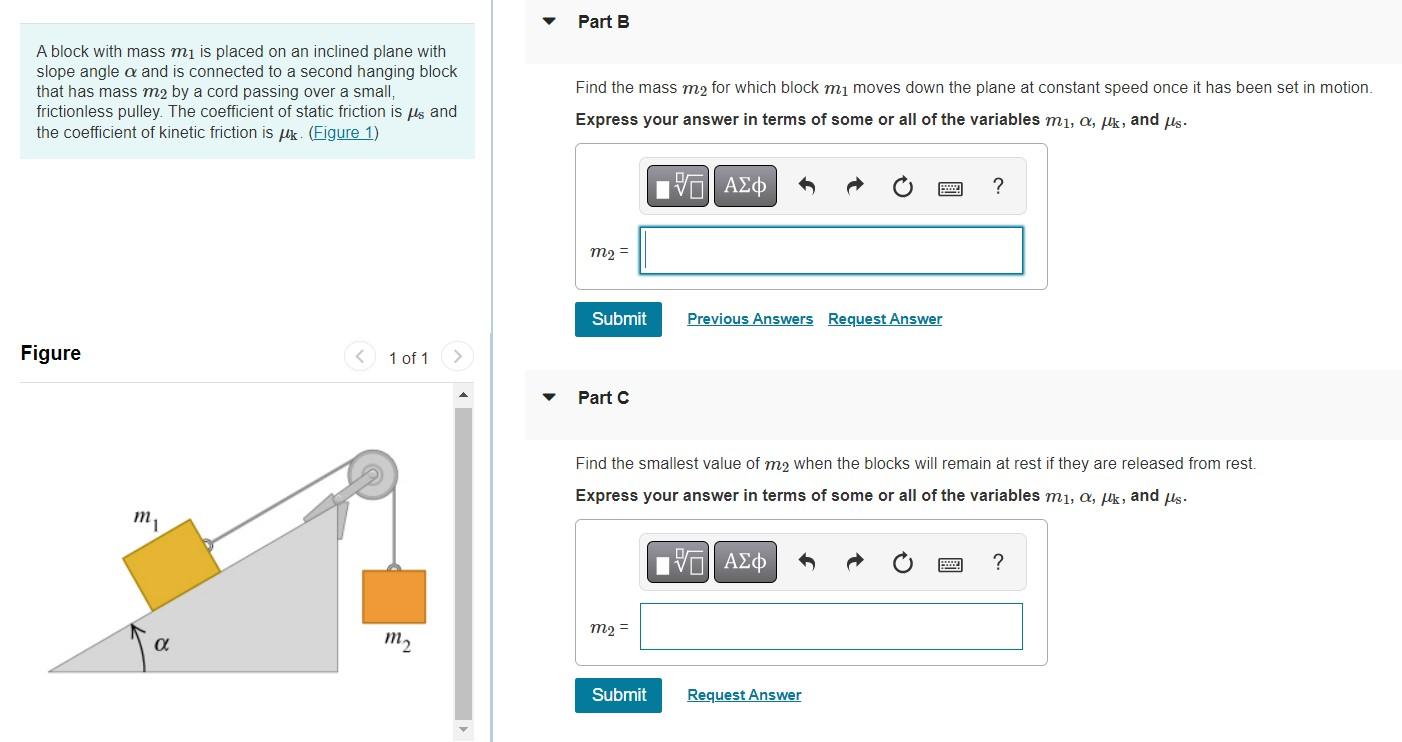This screenshot has height=742, width=1402.
Task: Click the next figure arrow
Action: coord(457,356)
